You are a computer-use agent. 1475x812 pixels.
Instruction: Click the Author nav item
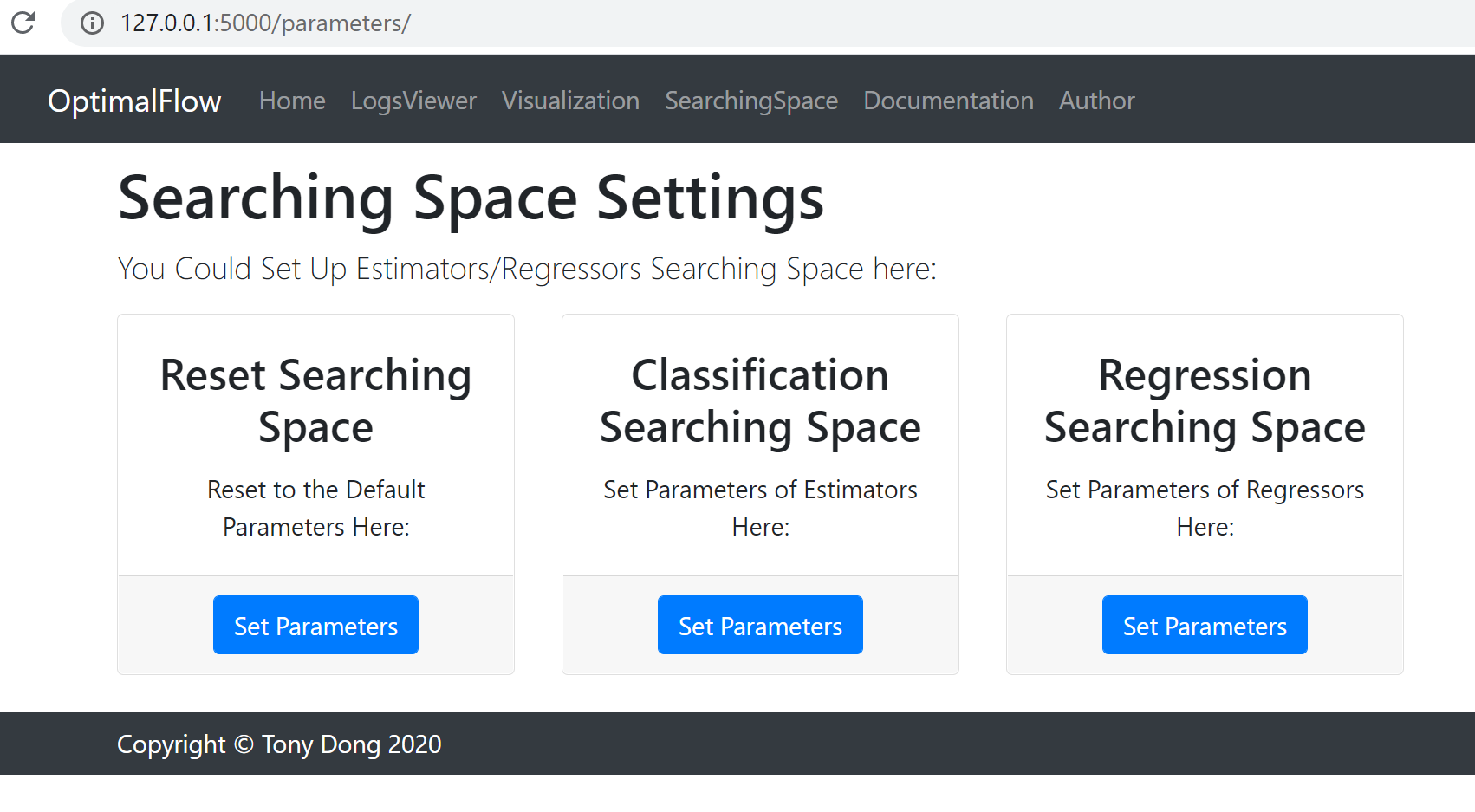1096,101
